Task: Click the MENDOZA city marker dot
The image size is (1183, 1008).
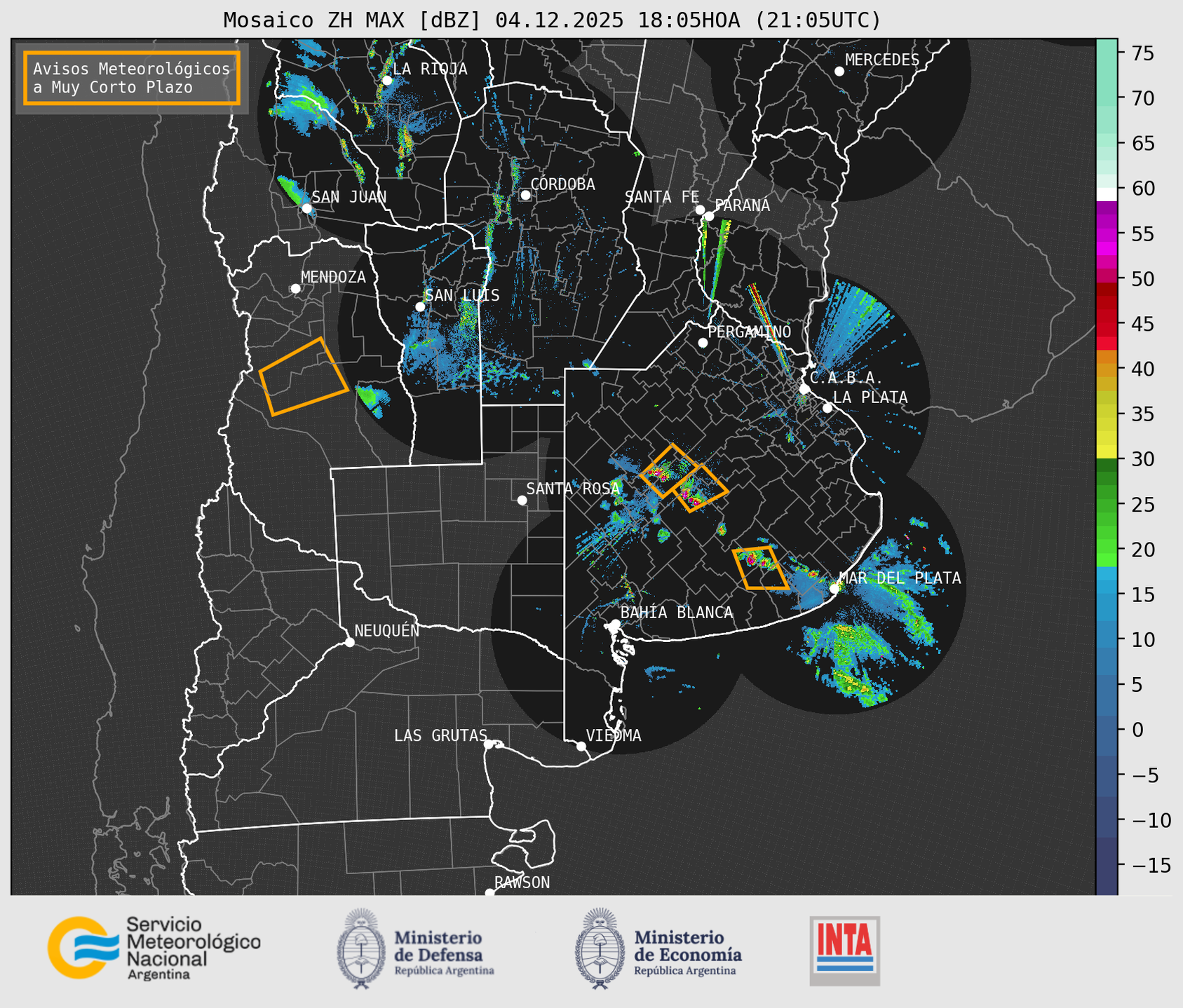Action: 295,289
